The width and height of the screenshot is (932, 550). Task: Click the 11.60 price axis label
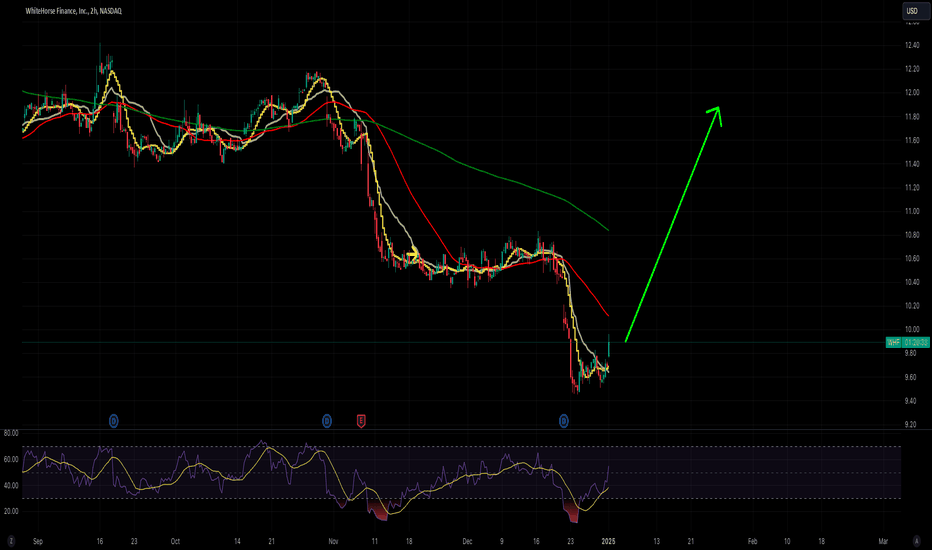pos(912,140)
